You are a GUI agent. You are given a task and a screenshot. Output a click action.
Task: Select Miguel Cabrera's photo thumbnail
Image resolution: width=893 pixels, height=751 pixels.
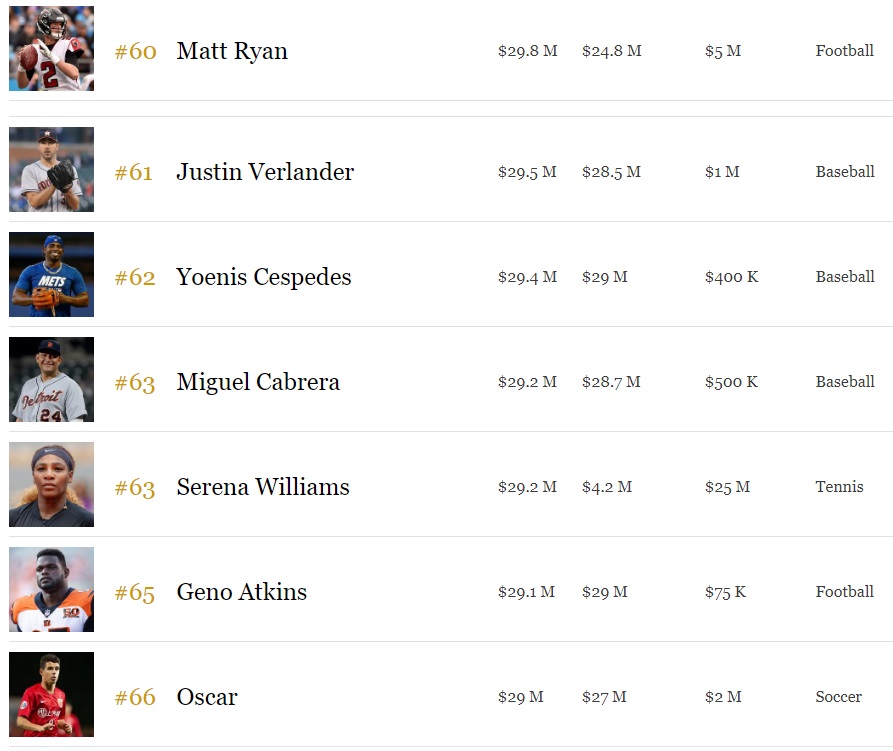pyautogui.click(x=51, y=380)
